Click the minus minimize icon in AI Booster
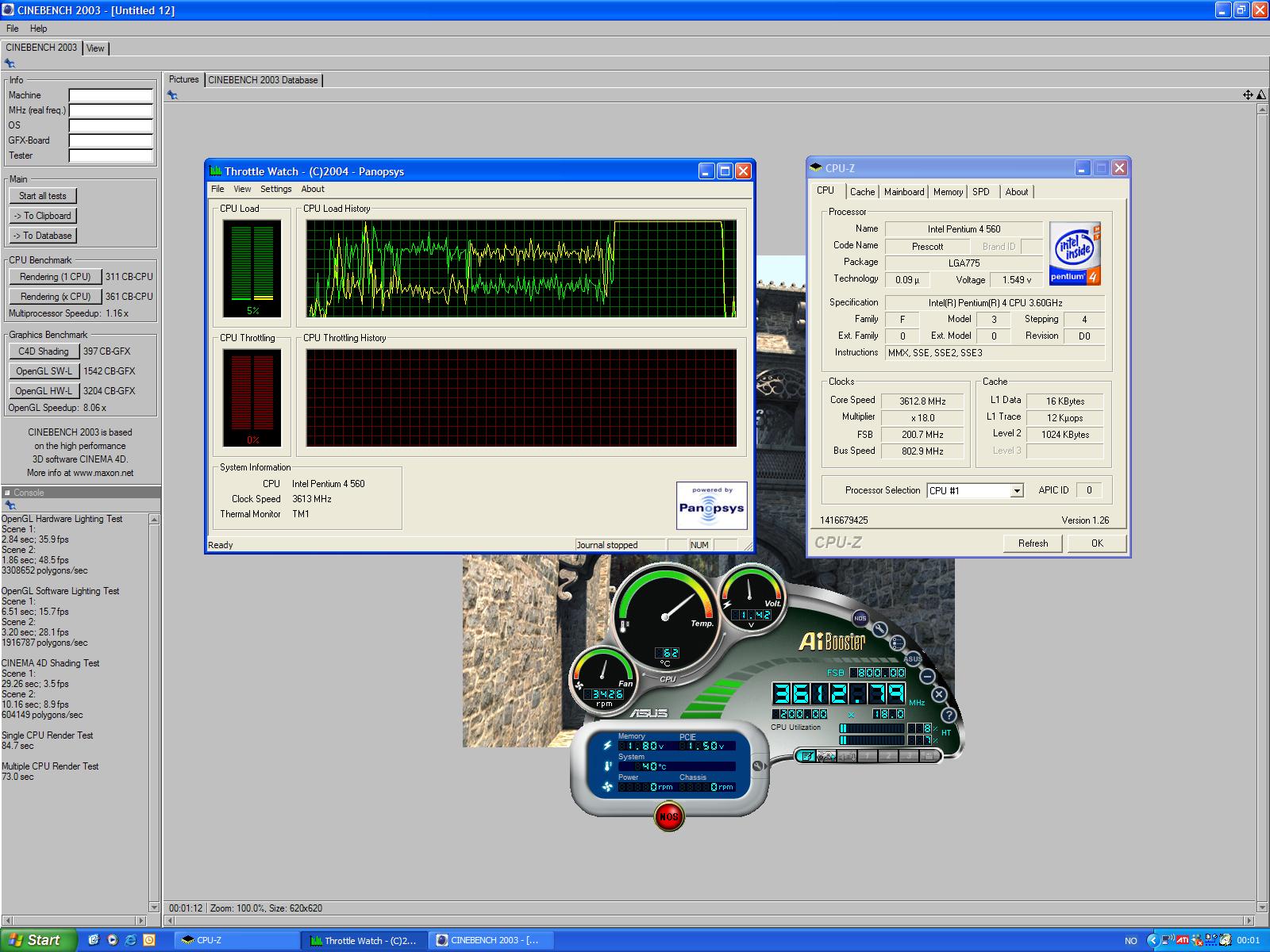Screen dimensions: 1270x952 (926, 676)
